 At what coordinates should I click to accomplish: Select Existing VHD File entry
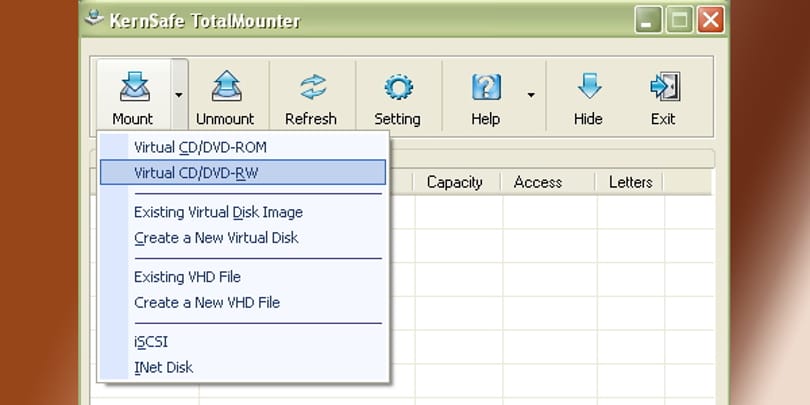(x=243, y=277)
